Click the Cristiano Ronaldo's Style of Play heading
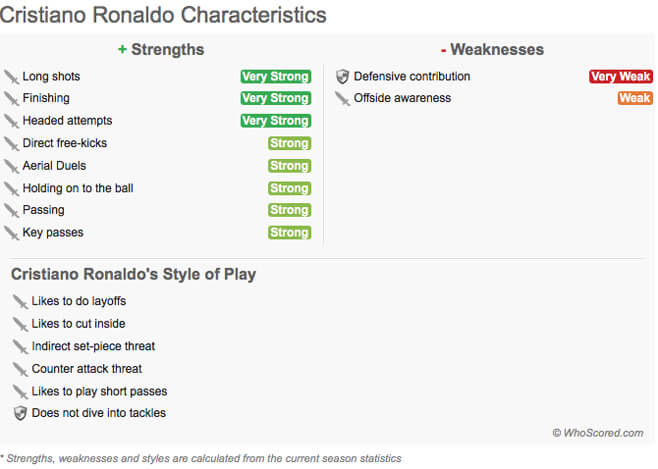Viewport: 658px width, 469px height. coord(132,274)
